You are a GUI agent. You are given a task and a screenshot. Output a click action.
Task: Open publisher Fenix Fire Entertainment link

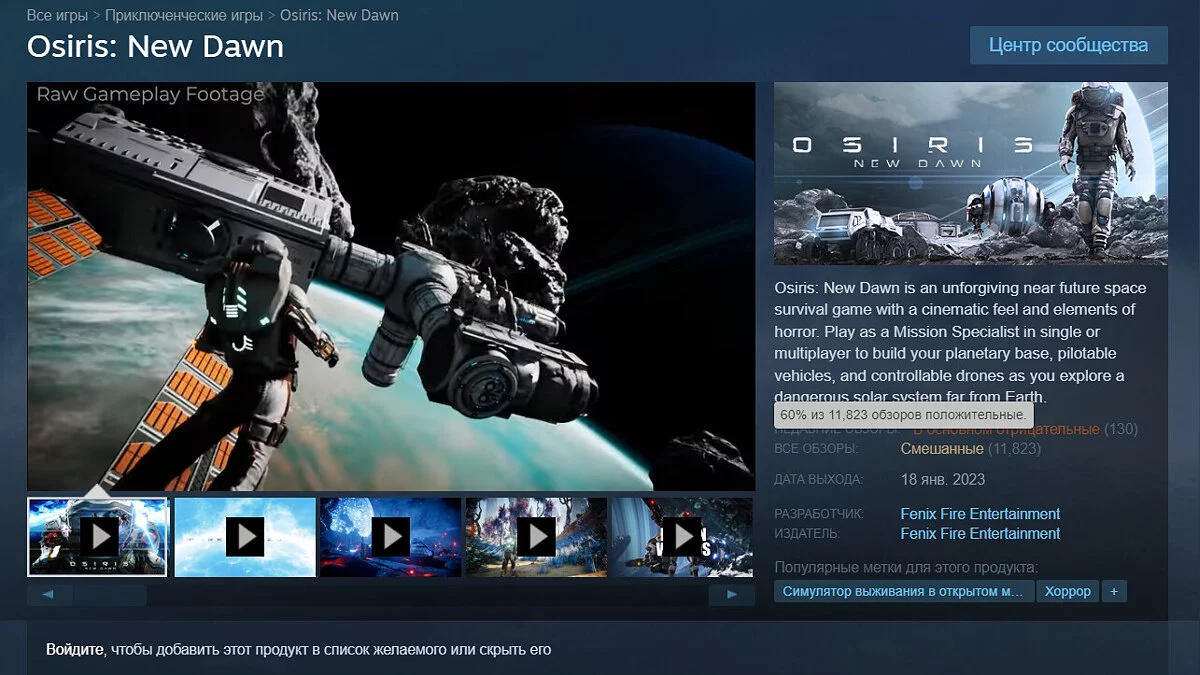980,533
